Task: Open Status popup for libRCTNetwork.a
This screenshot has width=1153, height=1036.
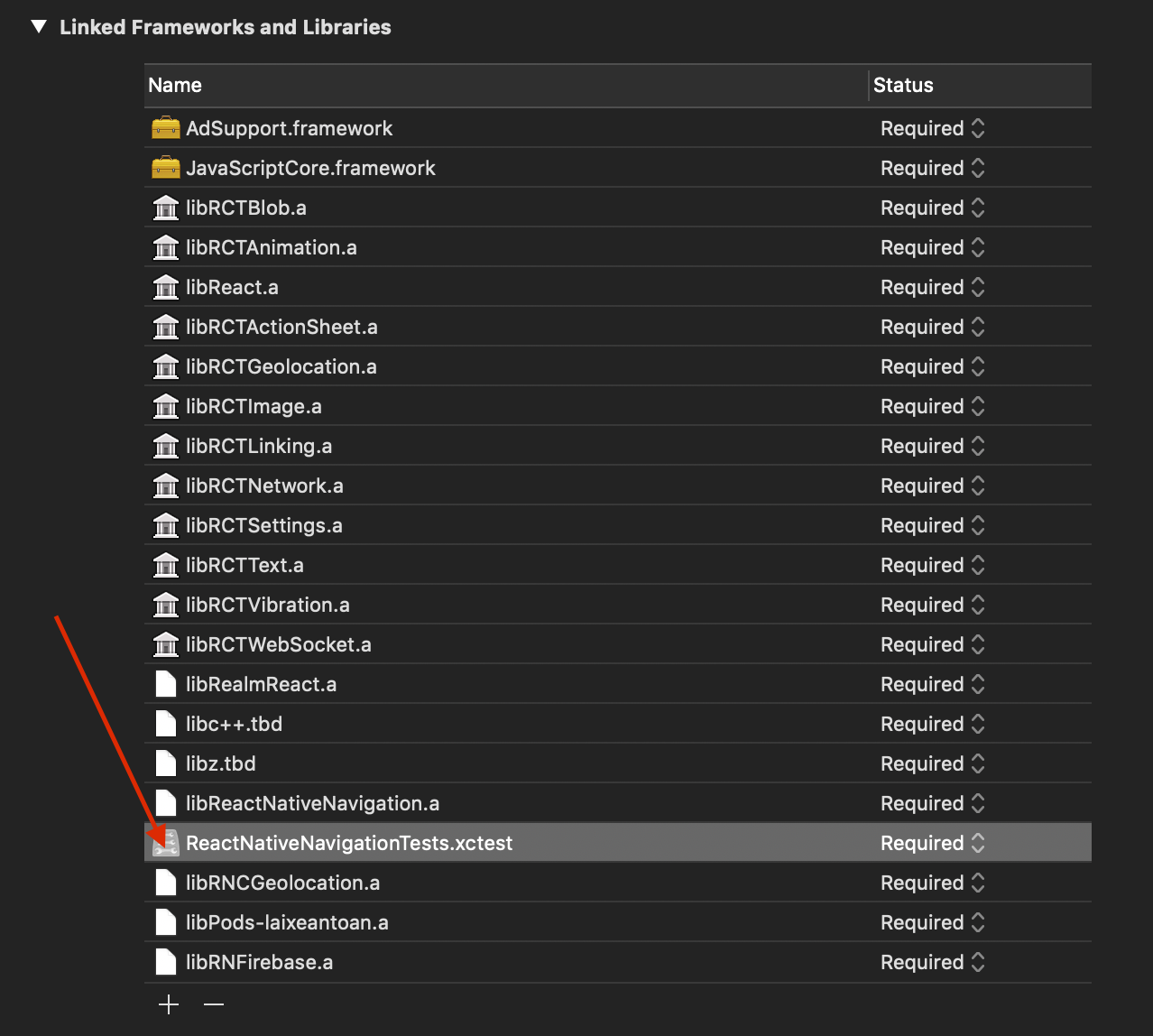Action: pos(933,486)
